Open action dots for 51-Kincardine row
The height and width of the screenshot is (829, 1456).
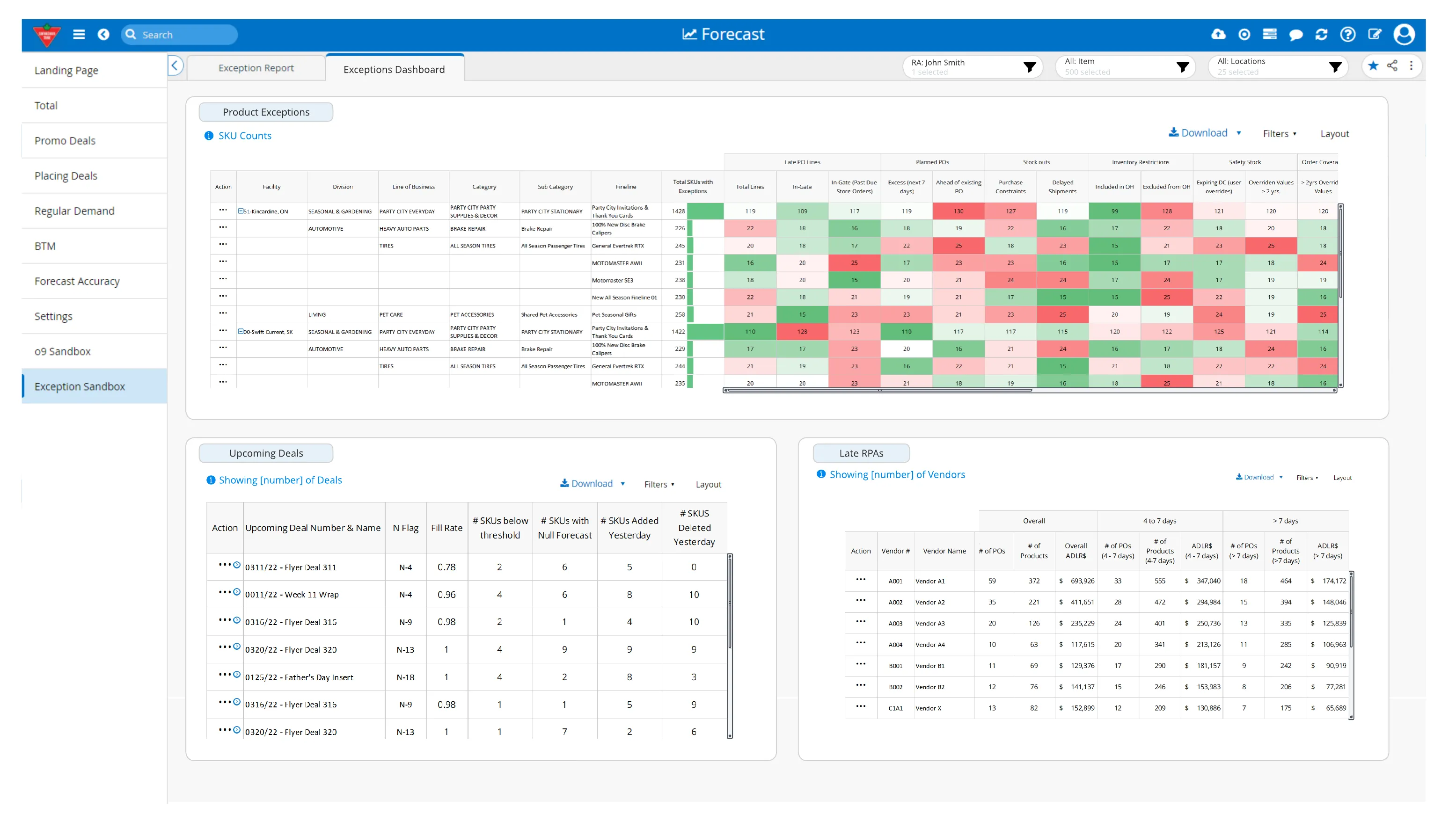(223, 210)
